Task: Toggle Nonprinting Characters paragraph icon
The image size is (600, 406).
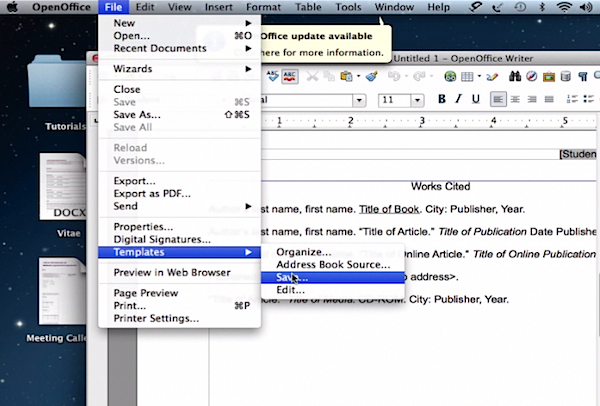Action: 582,77
